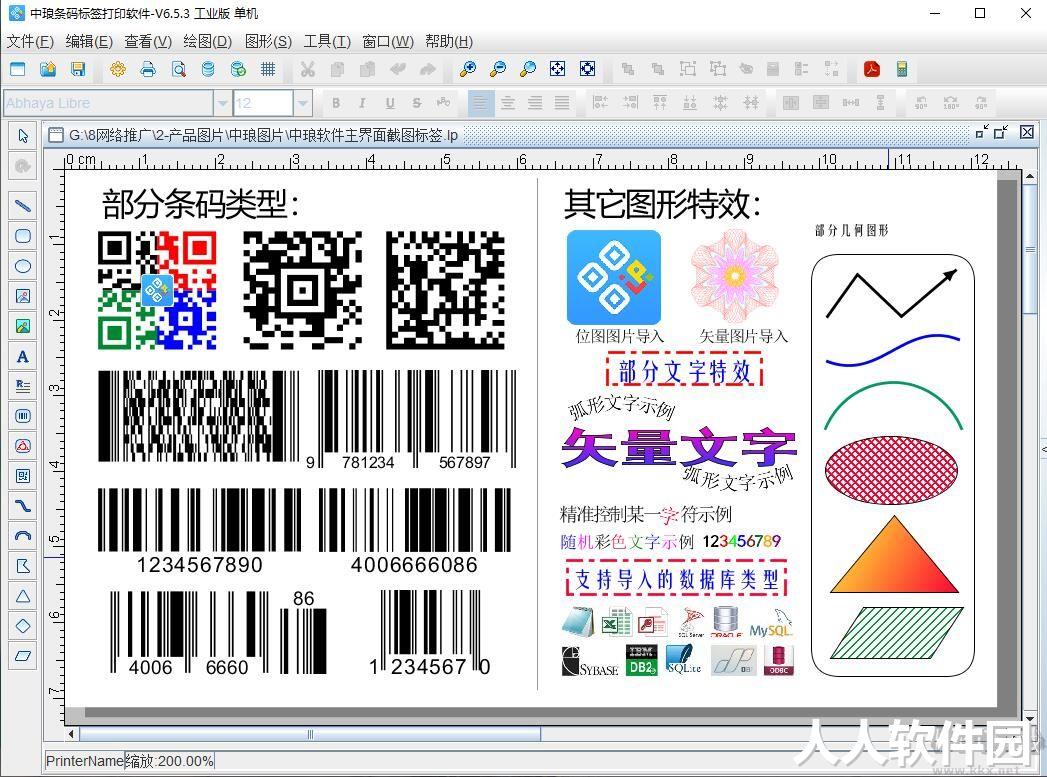1047x777 pixels.
Task: Click the fit-to-window zoom icon
Action: click(558, 69)
